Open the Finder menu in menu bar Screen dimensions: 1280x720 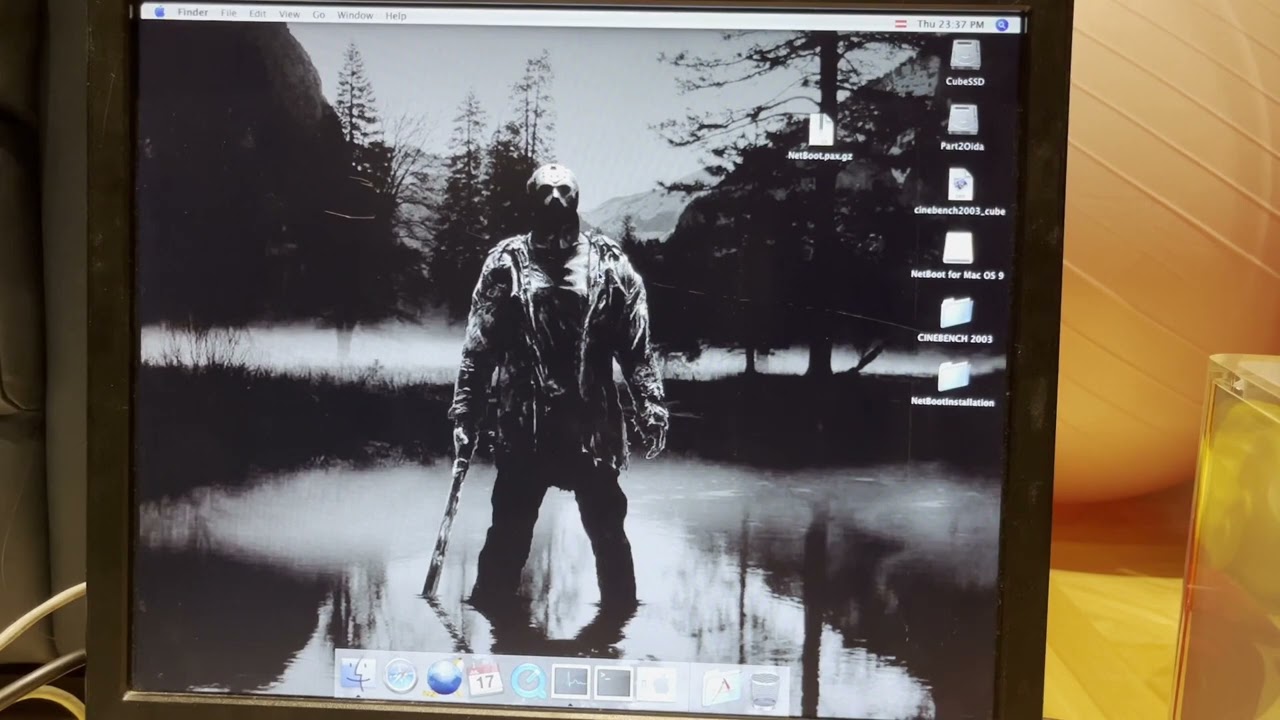tap(193, 13)
